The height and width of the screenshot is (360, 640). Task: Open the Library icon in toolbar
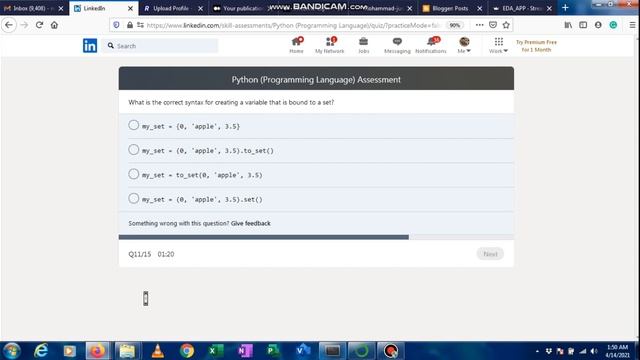click(568, 25)
